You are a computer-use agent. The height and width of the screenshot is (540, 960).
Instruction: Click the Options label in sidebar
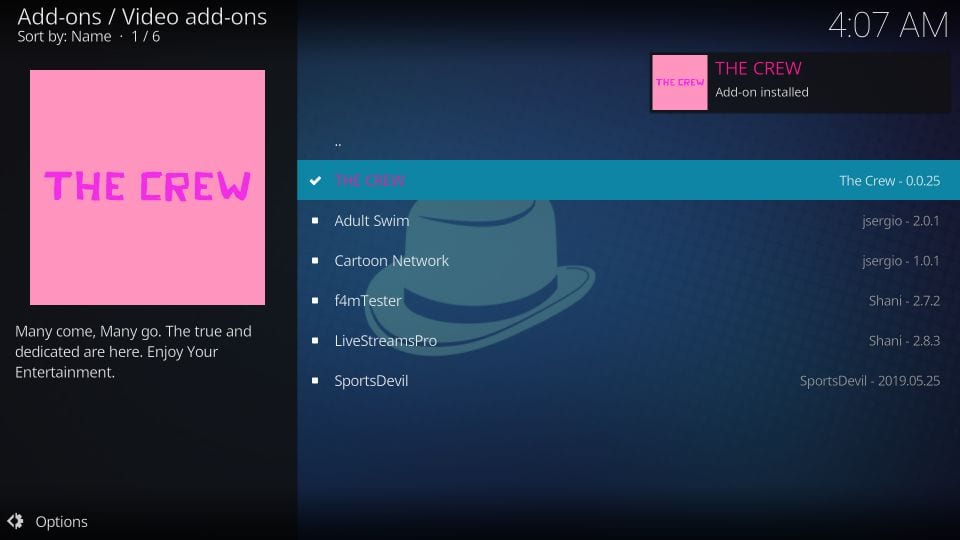pyautogui.click(x=61, y=522)
